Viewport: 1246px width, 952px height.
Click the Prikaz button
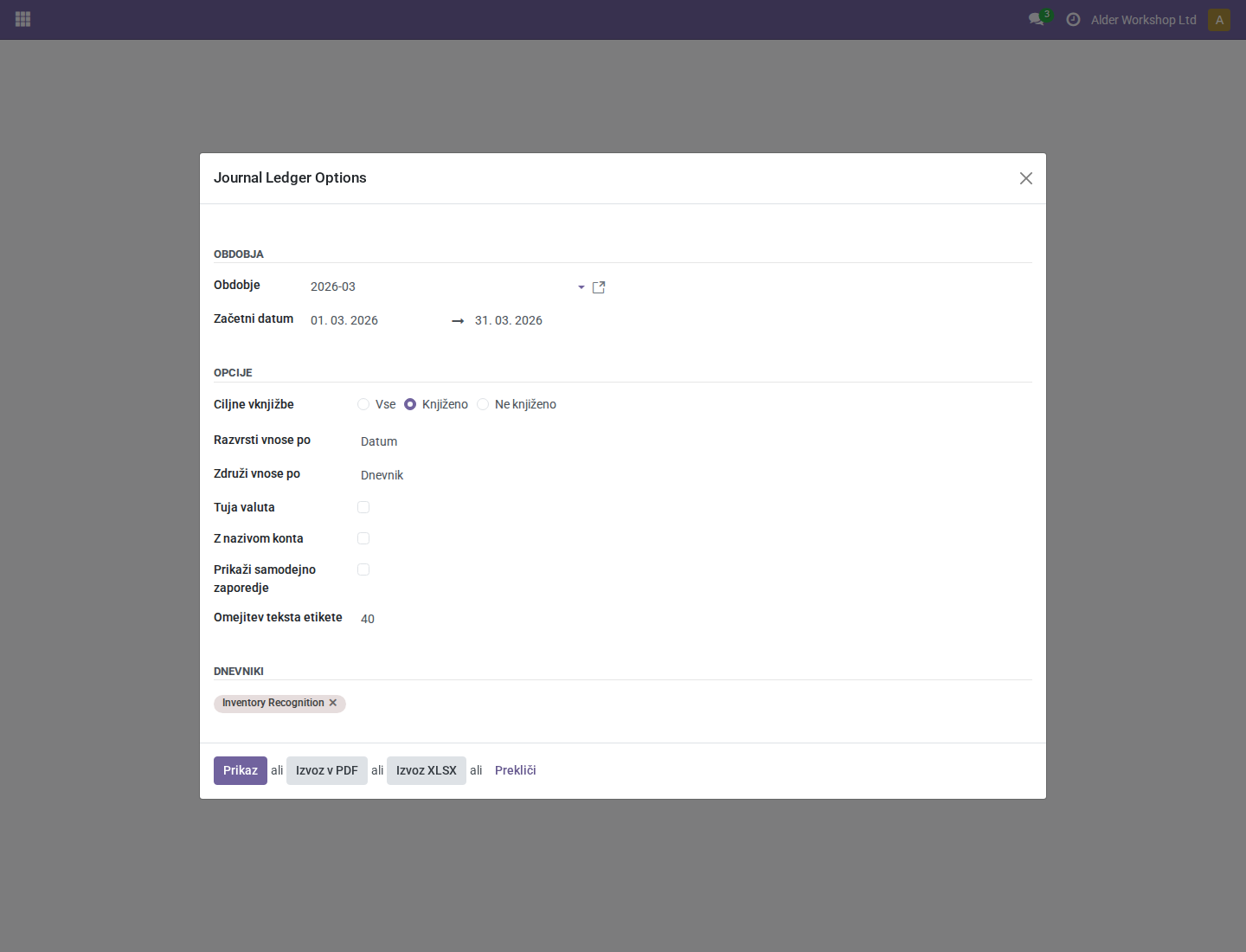click(x=241, y=770)
